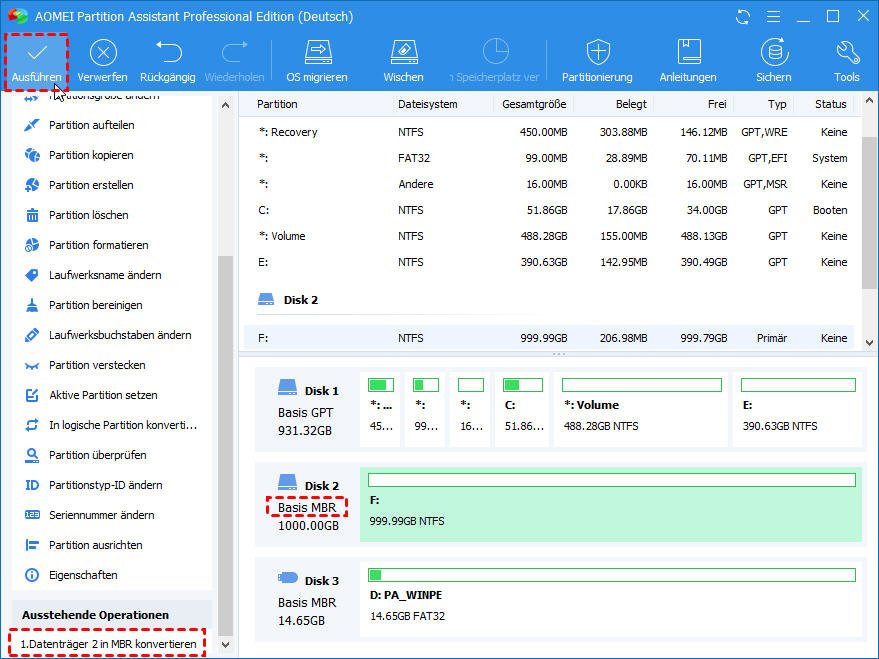
Task: Select Partition löschen in sidebar
Action: (x=88, y=215)
